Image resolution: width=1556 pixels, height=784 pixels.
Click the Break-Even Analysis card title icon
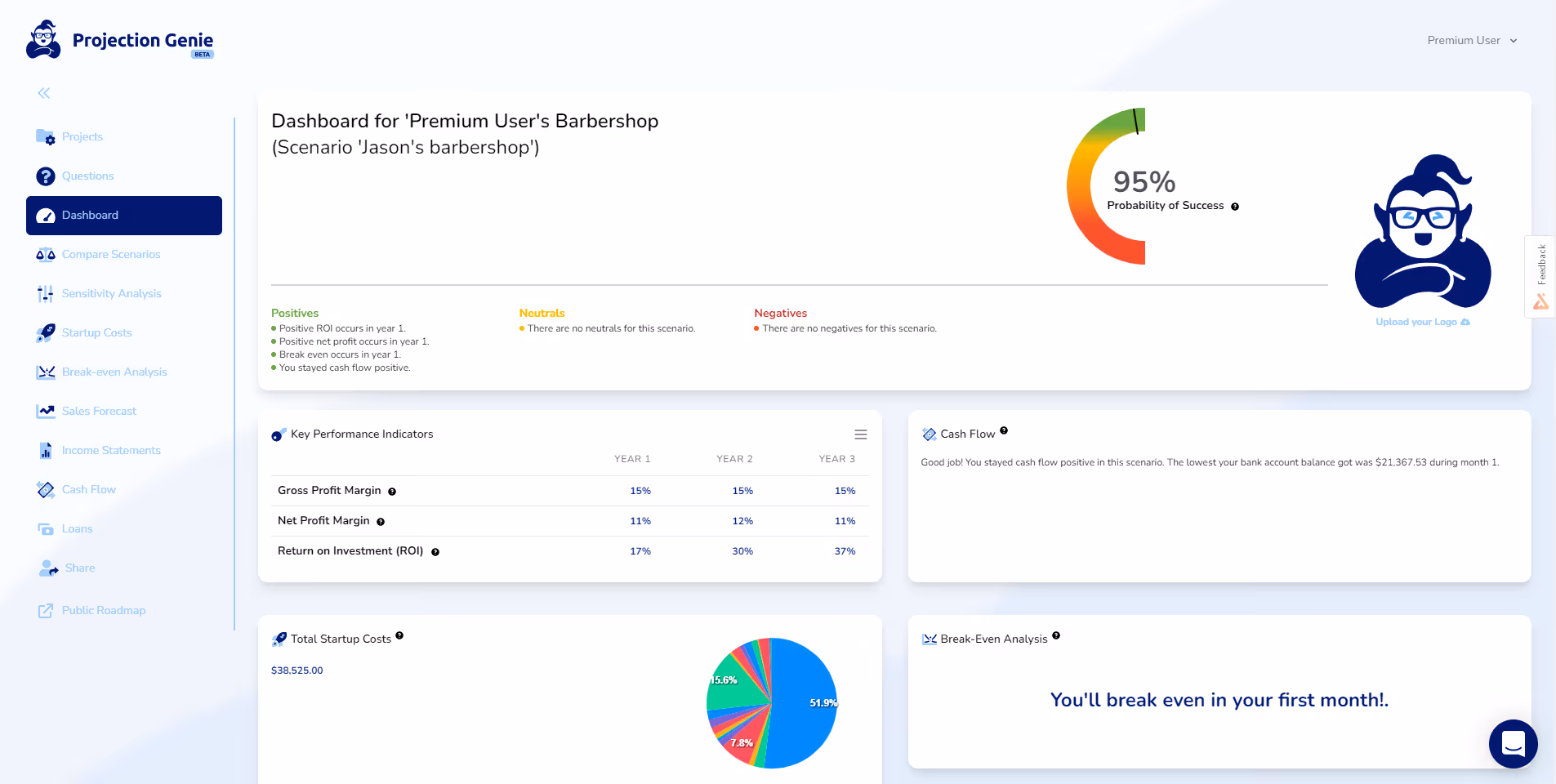(x=930, y=639)
